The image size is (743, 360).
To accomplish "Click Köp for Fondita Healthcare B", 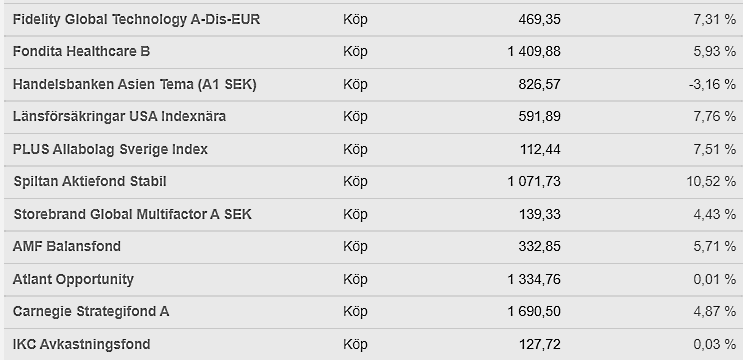I will 355,51.
